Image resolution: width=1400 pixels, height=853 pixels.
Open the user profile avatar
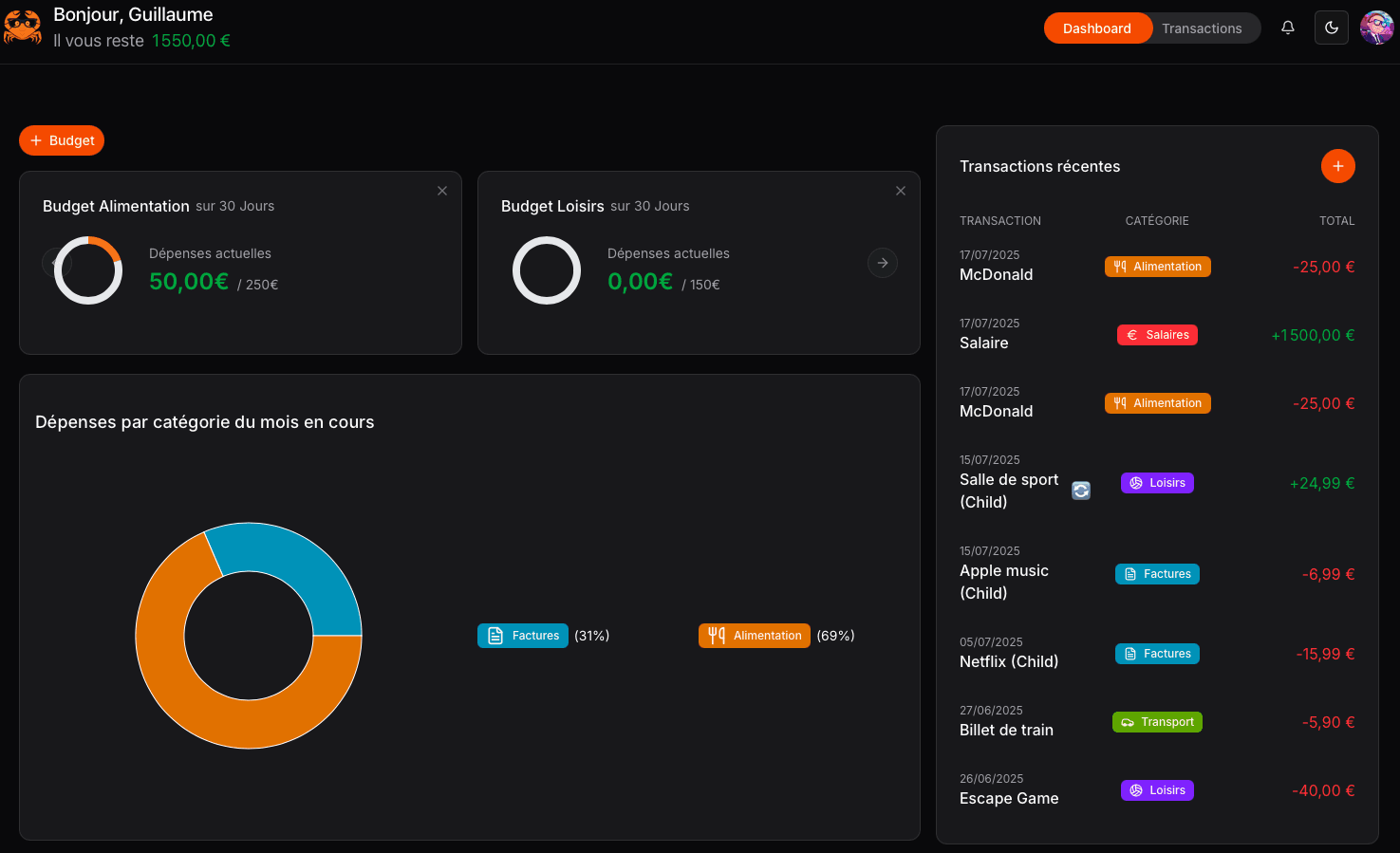point(1376,28)
